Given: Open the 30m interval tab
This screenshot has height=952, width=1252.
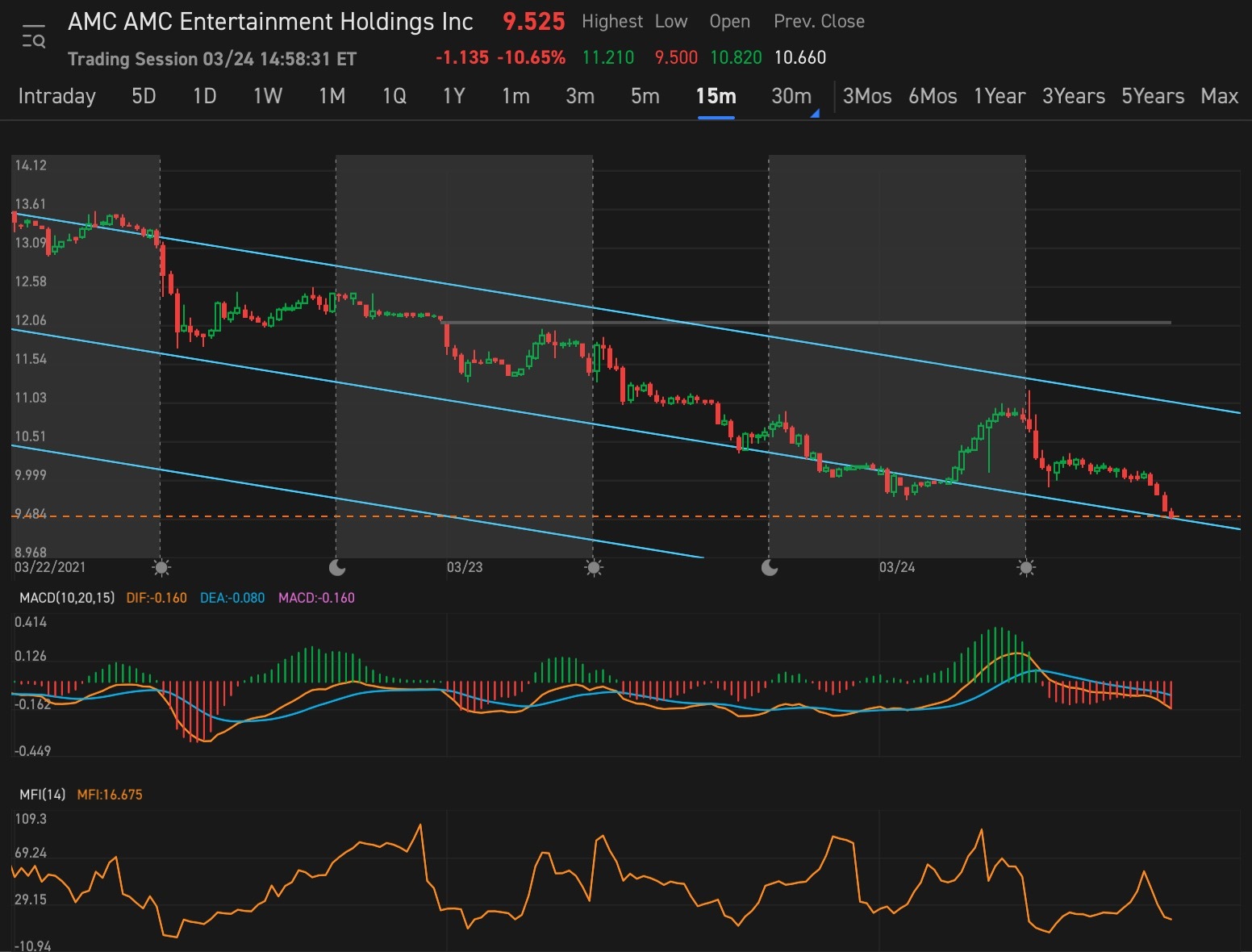Looking at the screenshot, I should [791, 96].
